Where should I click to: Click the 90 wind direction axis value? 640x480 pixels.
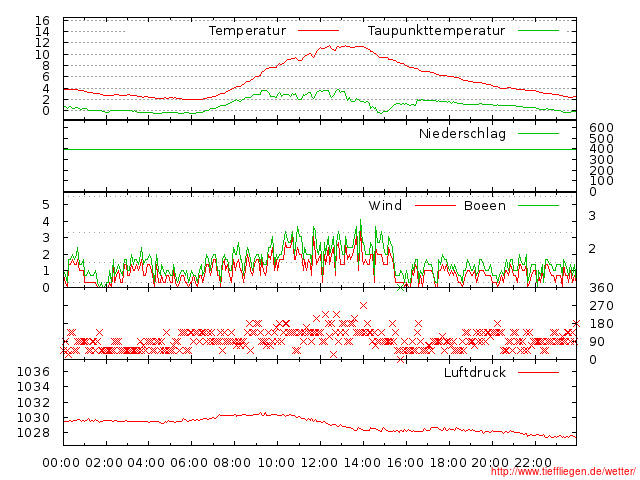tap(597, 342)
